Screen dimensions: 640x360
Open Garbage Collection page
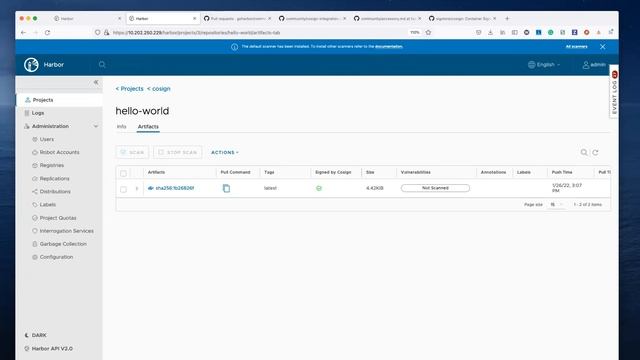[63, 244]
